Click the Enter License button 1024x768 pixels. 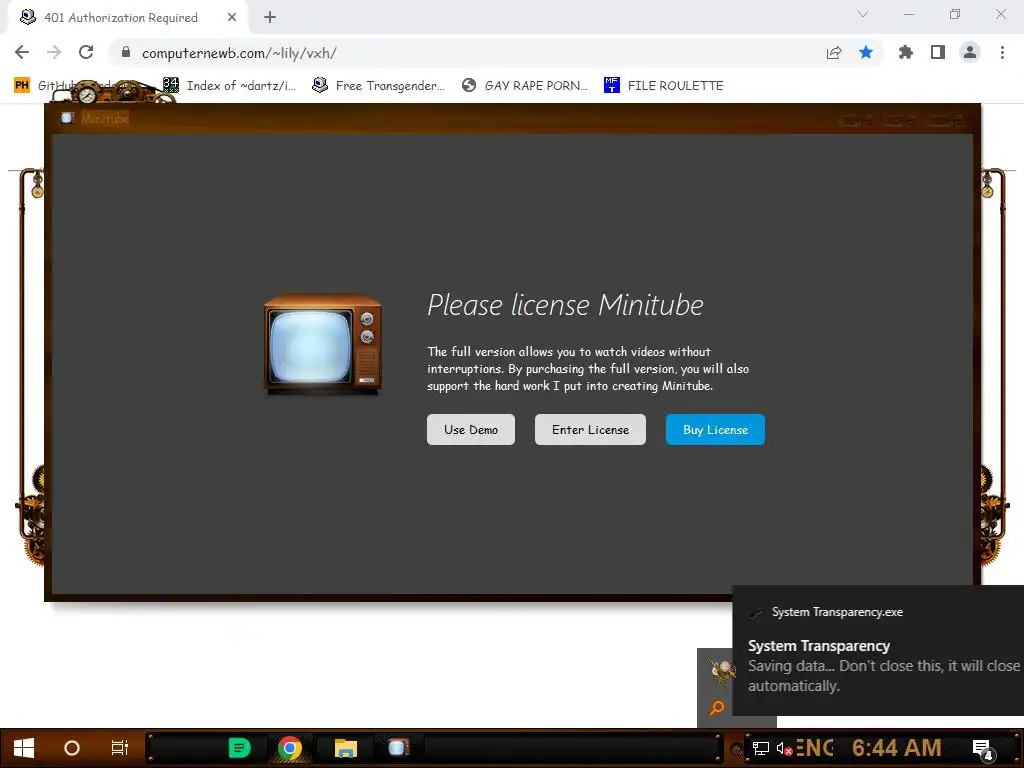590,430
